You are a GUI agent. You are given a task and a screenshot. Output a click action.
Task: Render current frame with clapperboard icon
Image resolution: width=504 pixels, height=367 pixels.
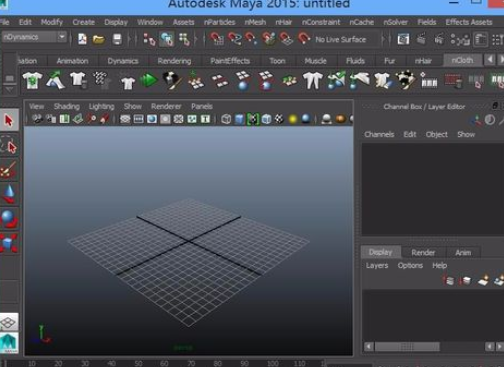(421, 39)
